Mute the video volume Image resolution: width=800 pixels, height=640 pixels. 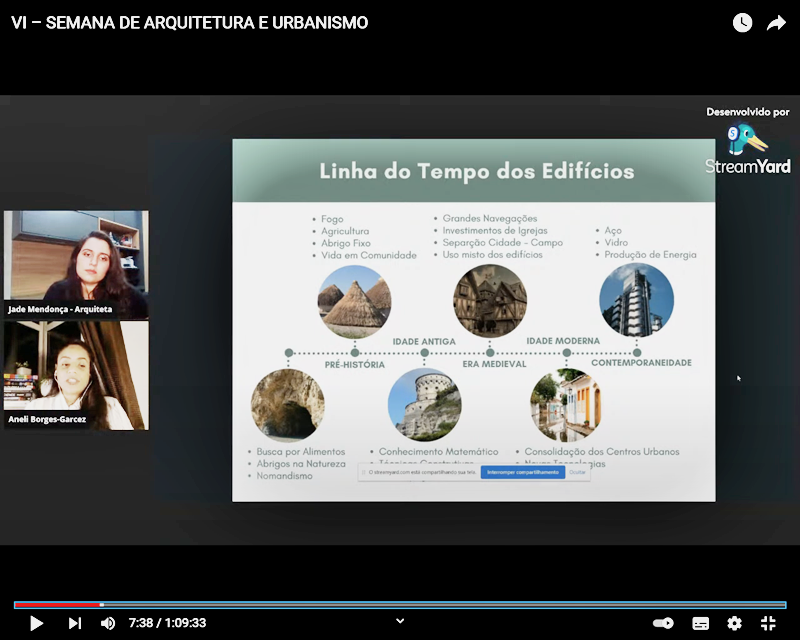point(108,623)
